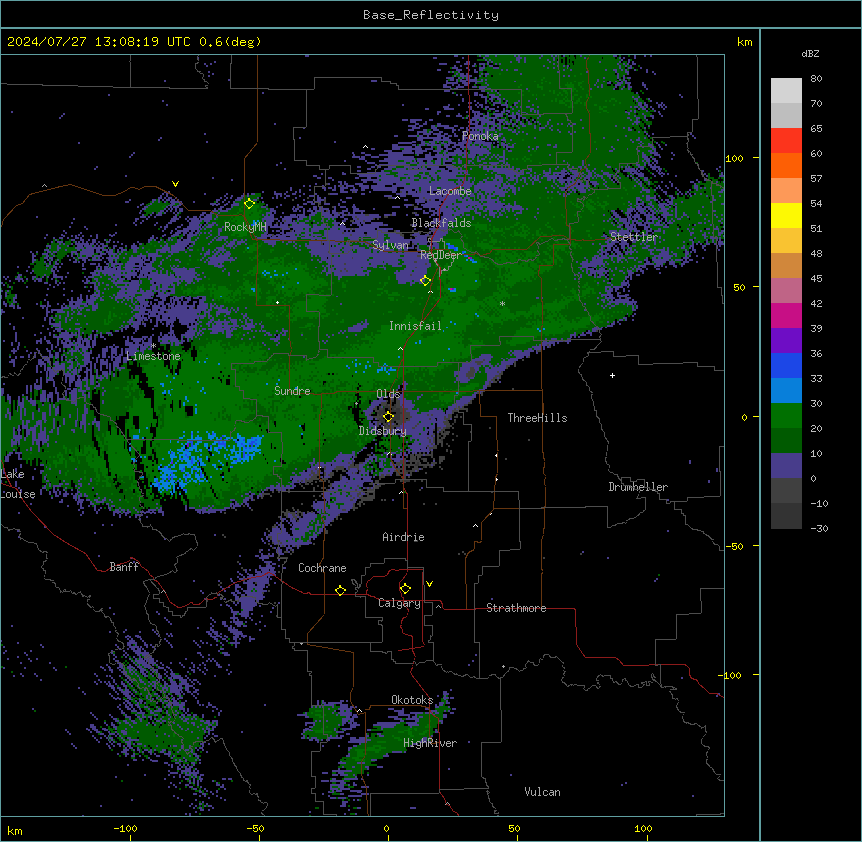Click the km unit label at top right
This screenshot has height=842, width=862.
point(744,42)
